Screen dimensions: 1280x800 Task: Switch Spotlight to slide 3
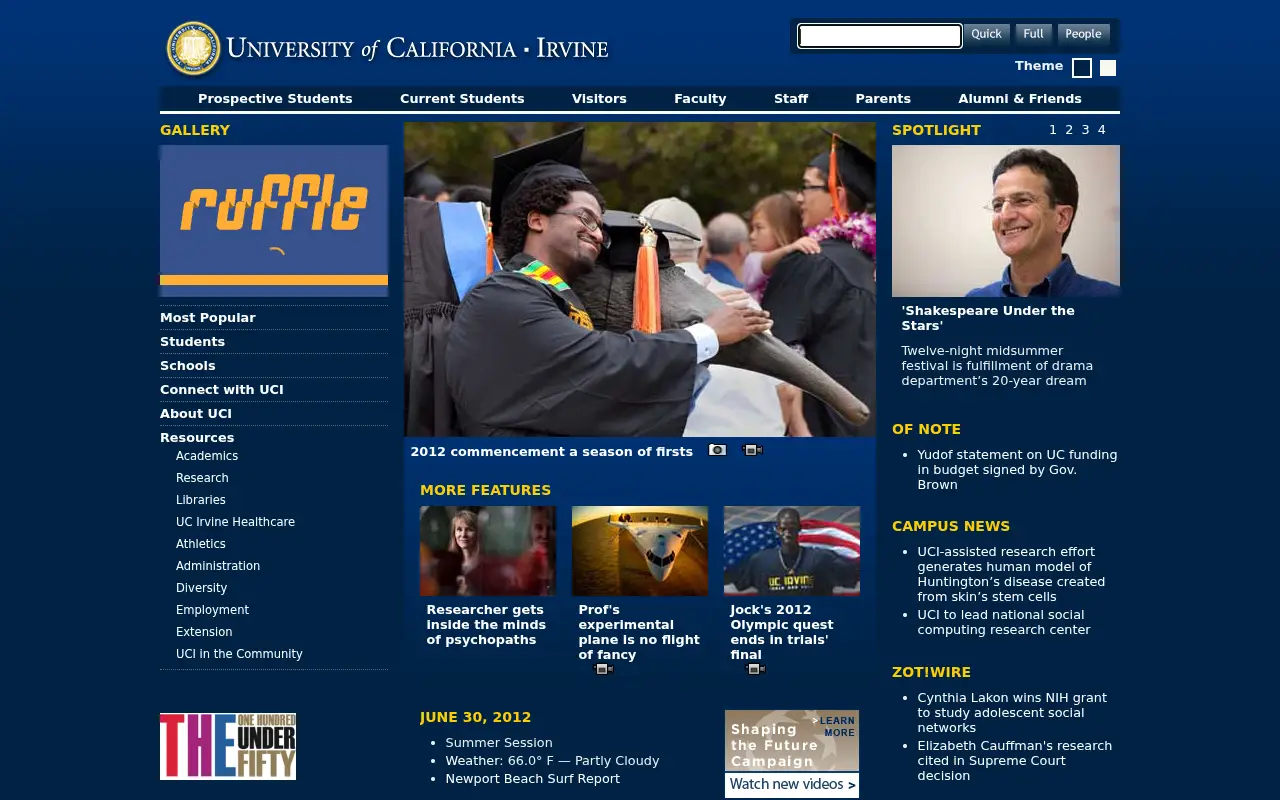[x=1085, y=130]
